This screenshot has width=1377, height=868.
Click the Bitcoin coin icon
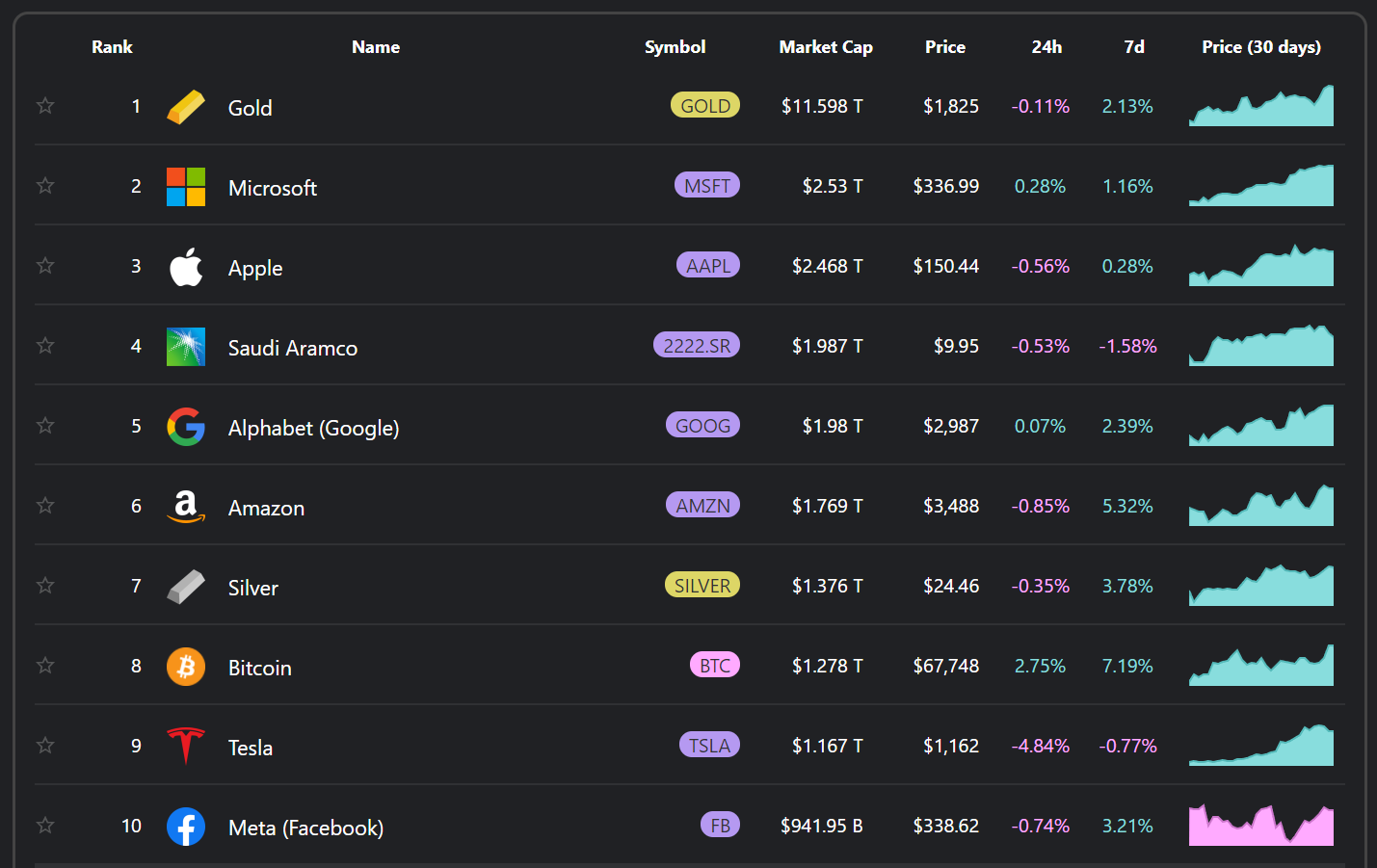tap(186, 667)
